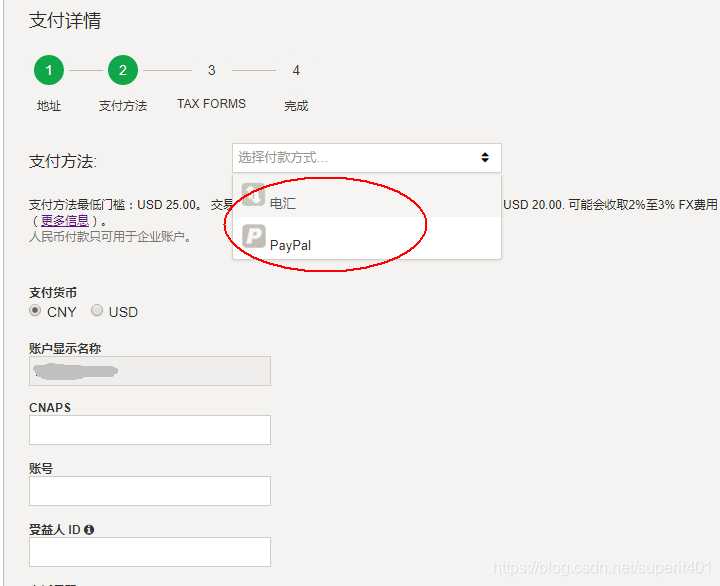Screen dimensions: 720x586
Task: Click the green step 1 circle
Action: pos(49,70)
